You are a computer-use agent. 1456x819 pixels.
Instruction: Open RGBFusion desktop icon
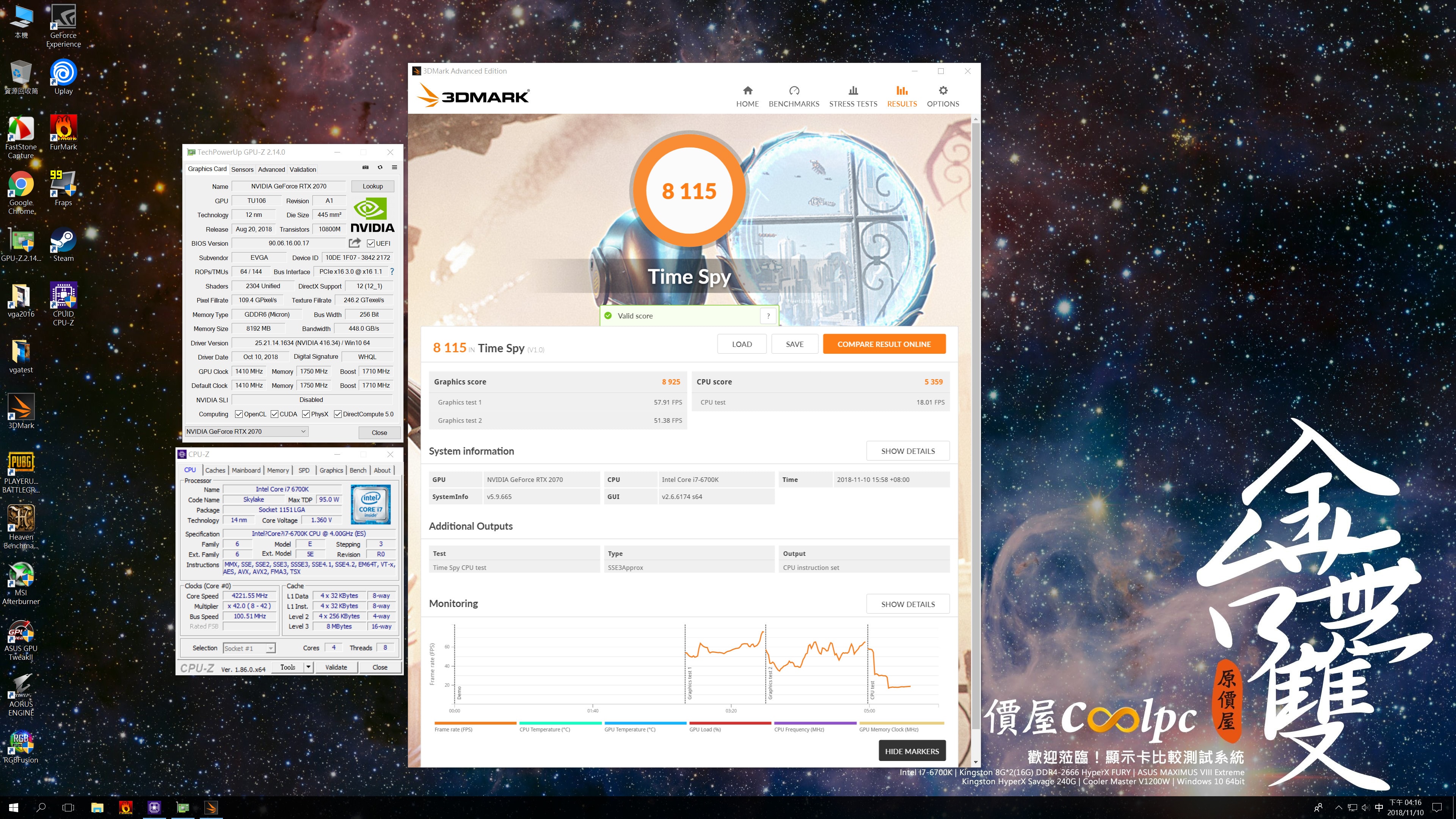pos(21,747)
